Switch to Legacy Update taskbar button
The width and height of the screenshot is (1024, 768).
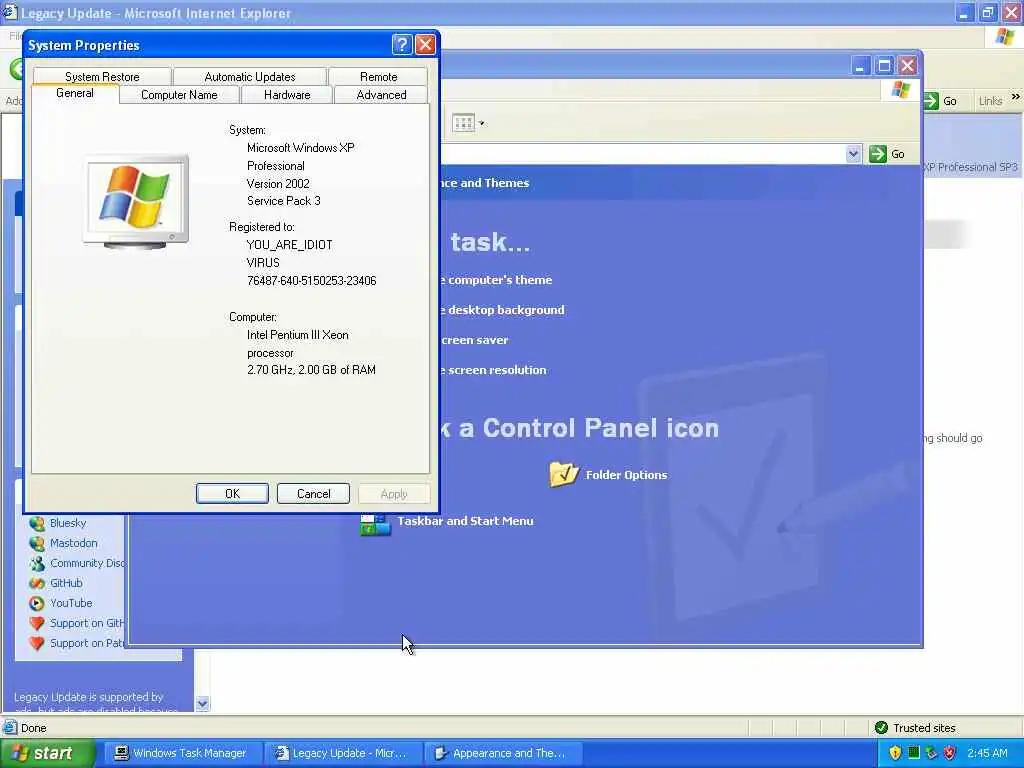342,753
